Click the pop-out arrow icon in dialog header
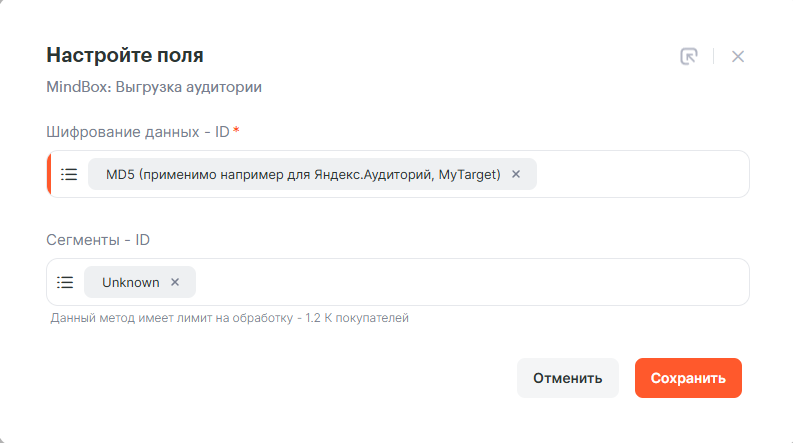 (x=688, y=57)
